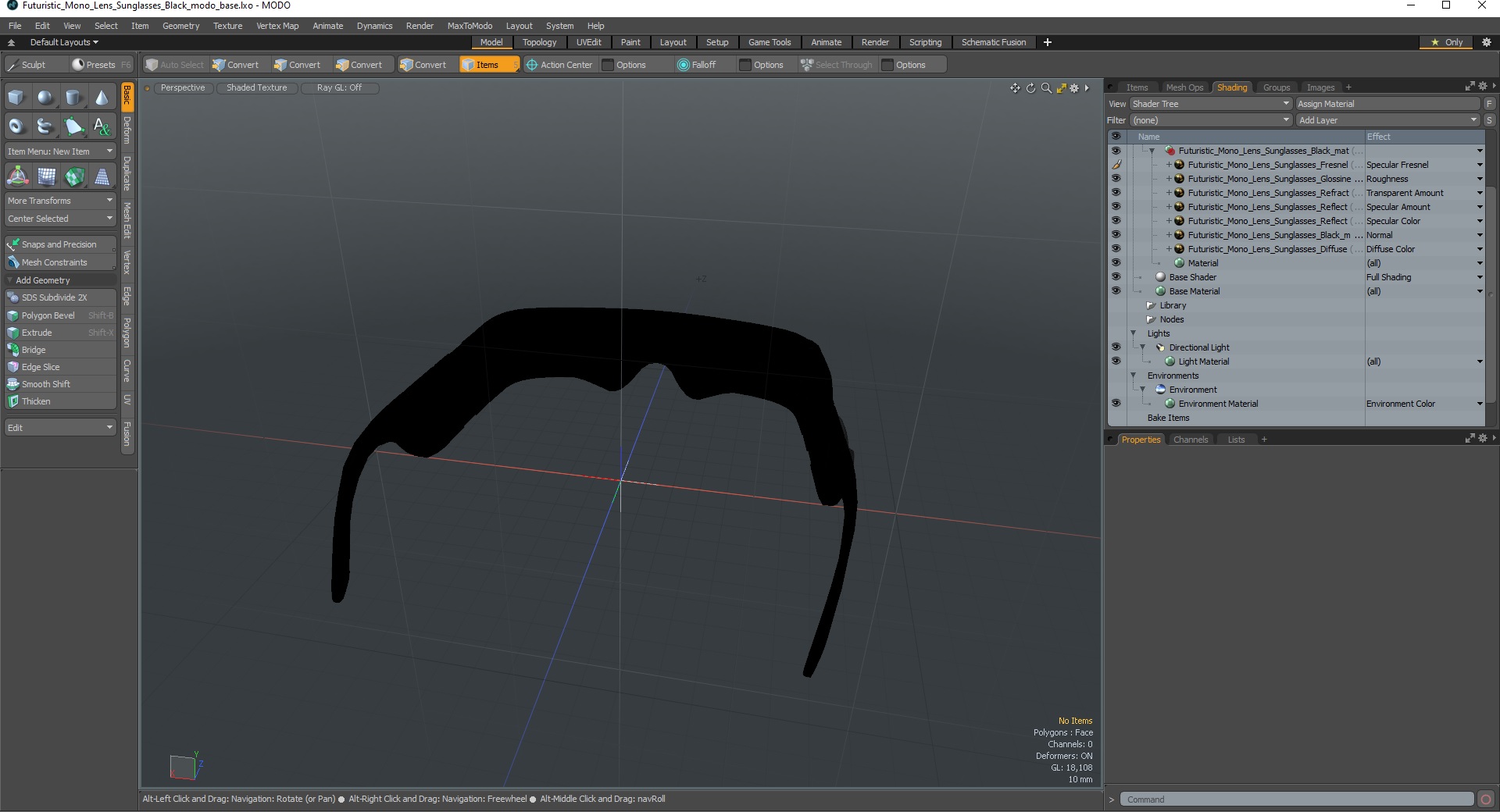This screenshot has height=812, width=1500.
Task: Select the Deform vertical toolbox tab
Action: (x=127, y=130)
